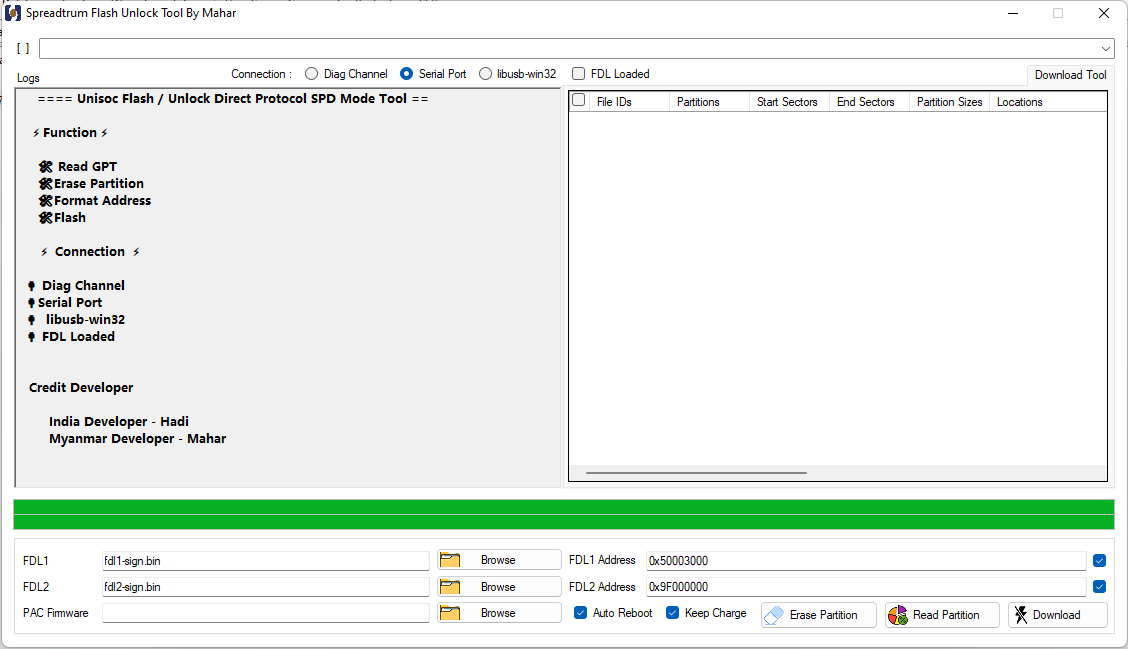
Task: Open the device port dropdown list
Action: (x=1105, y=47)
